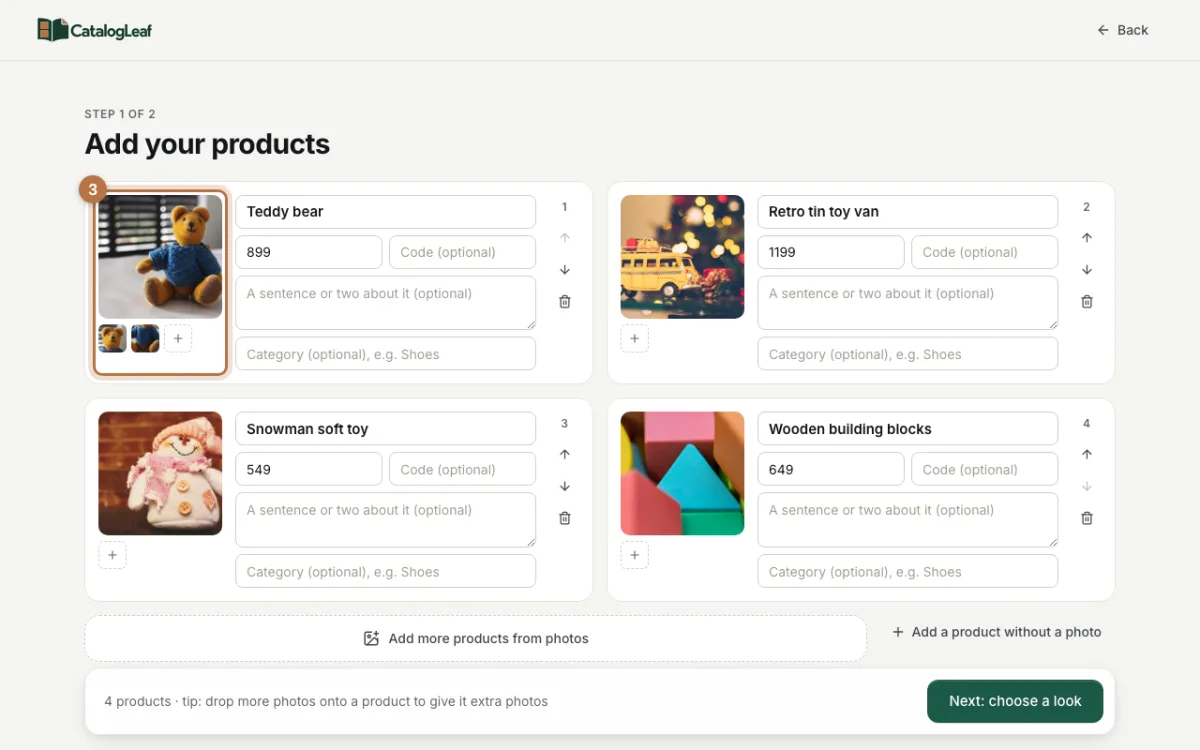Move Teddy bear down one position
The height and width of the screenshot is (750, 1200).
point(565,270)
